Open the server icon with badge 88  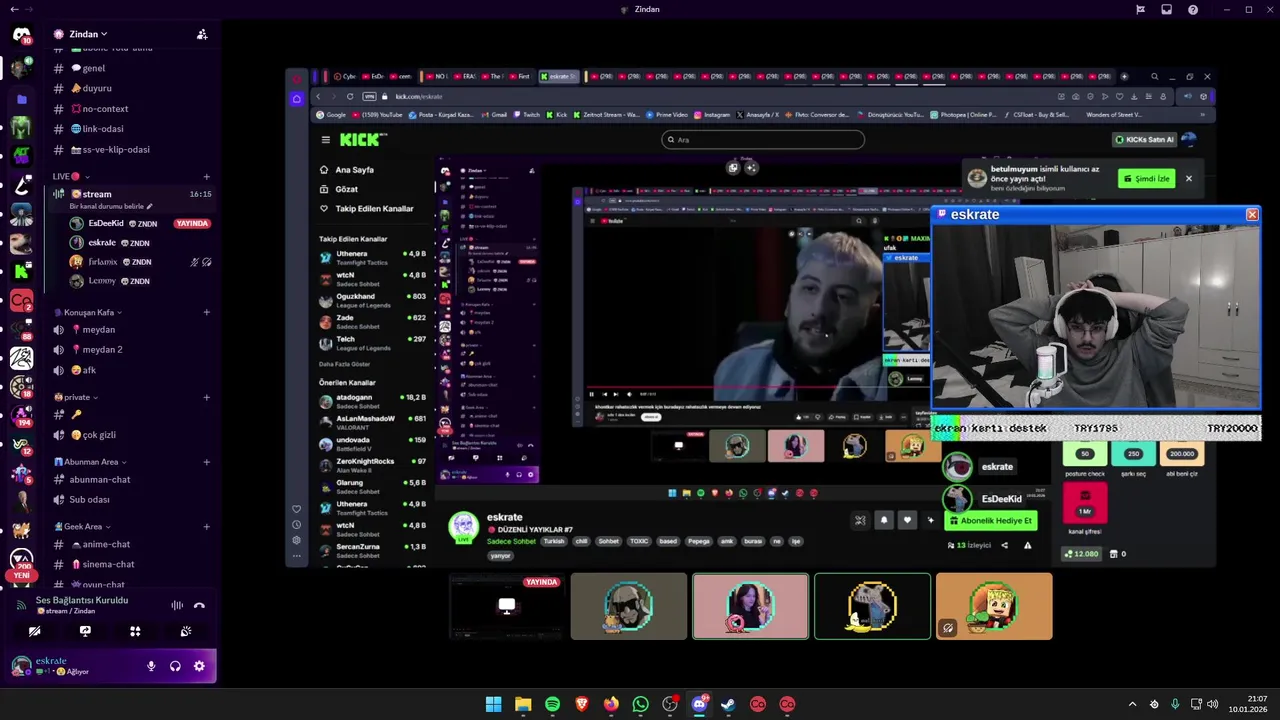tap(21, 329)
